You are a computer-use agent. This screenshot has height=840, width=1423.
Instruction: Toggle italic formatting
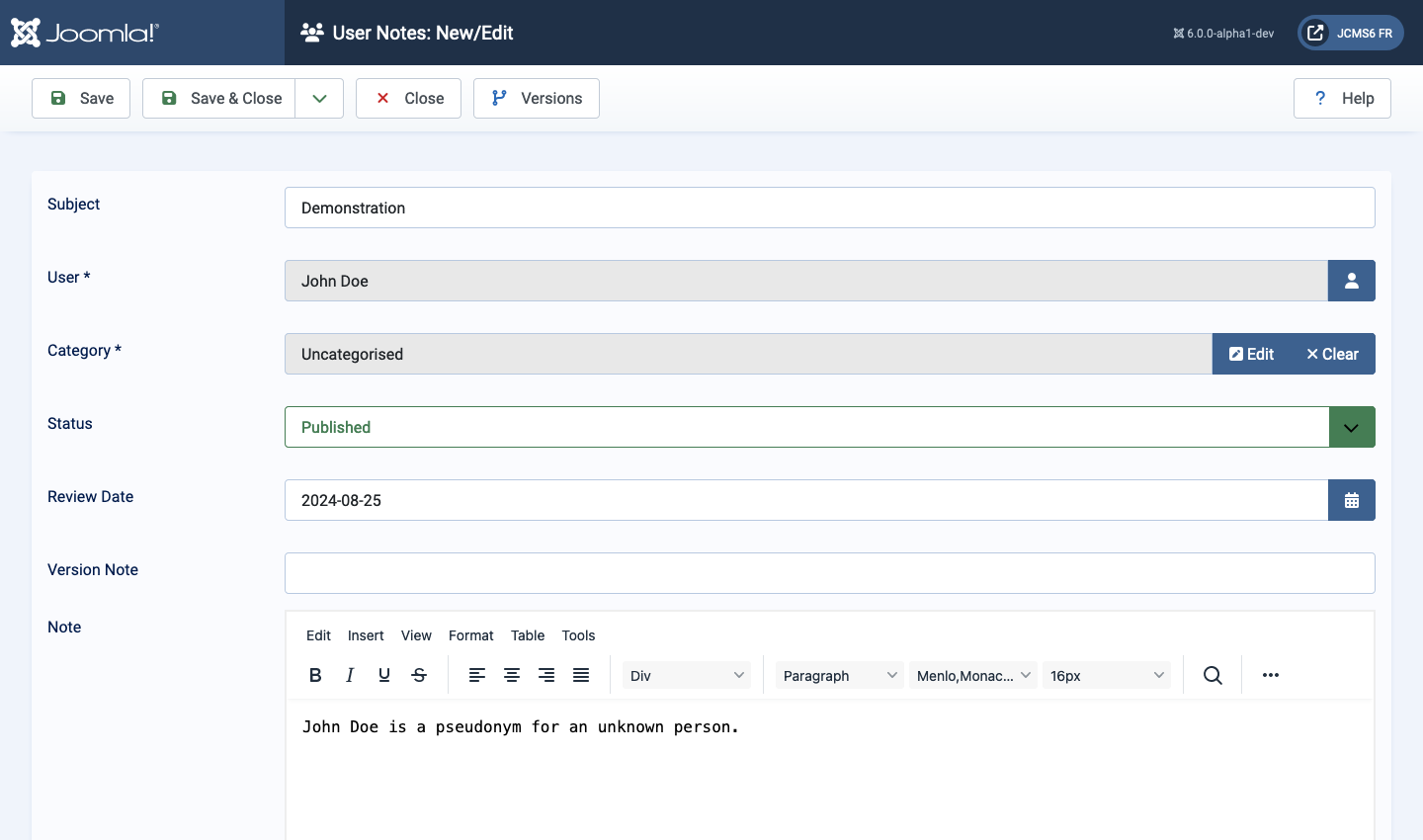[350, 675]
